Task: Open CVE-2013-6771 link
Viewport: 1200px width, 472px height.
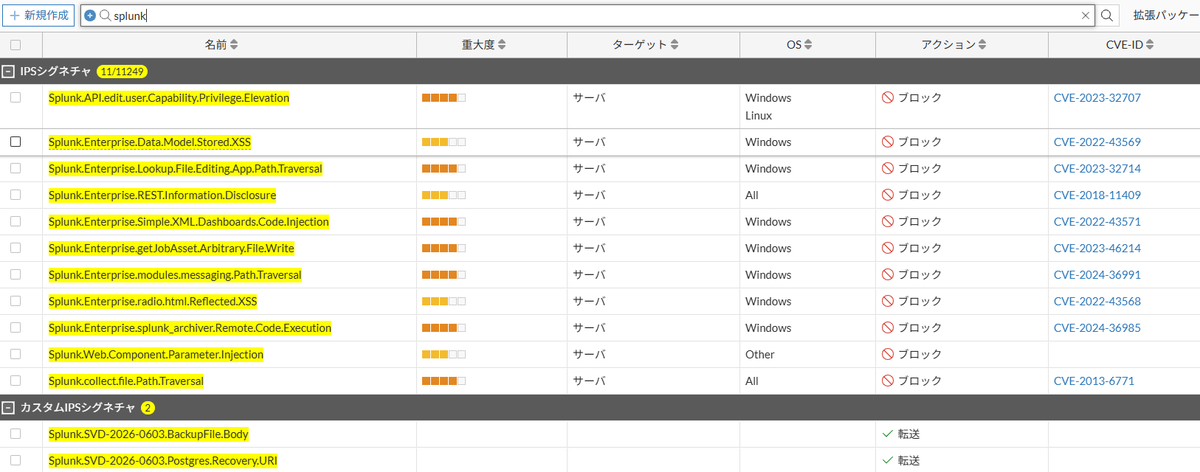Action: click(x=1094, y=381)
